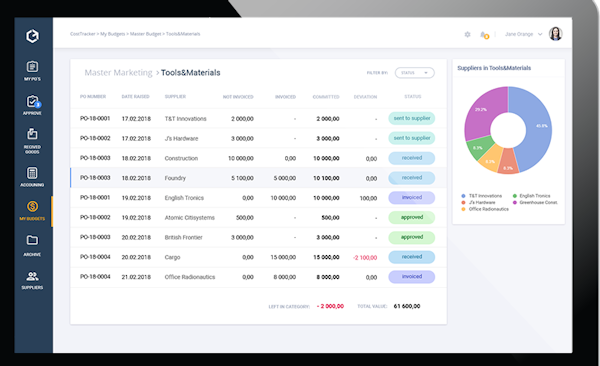This screenshot has height=366, width=600.
Task: Go to My Budgets breadcrumb
Action: pyautogui.click(x=112, y=34)
